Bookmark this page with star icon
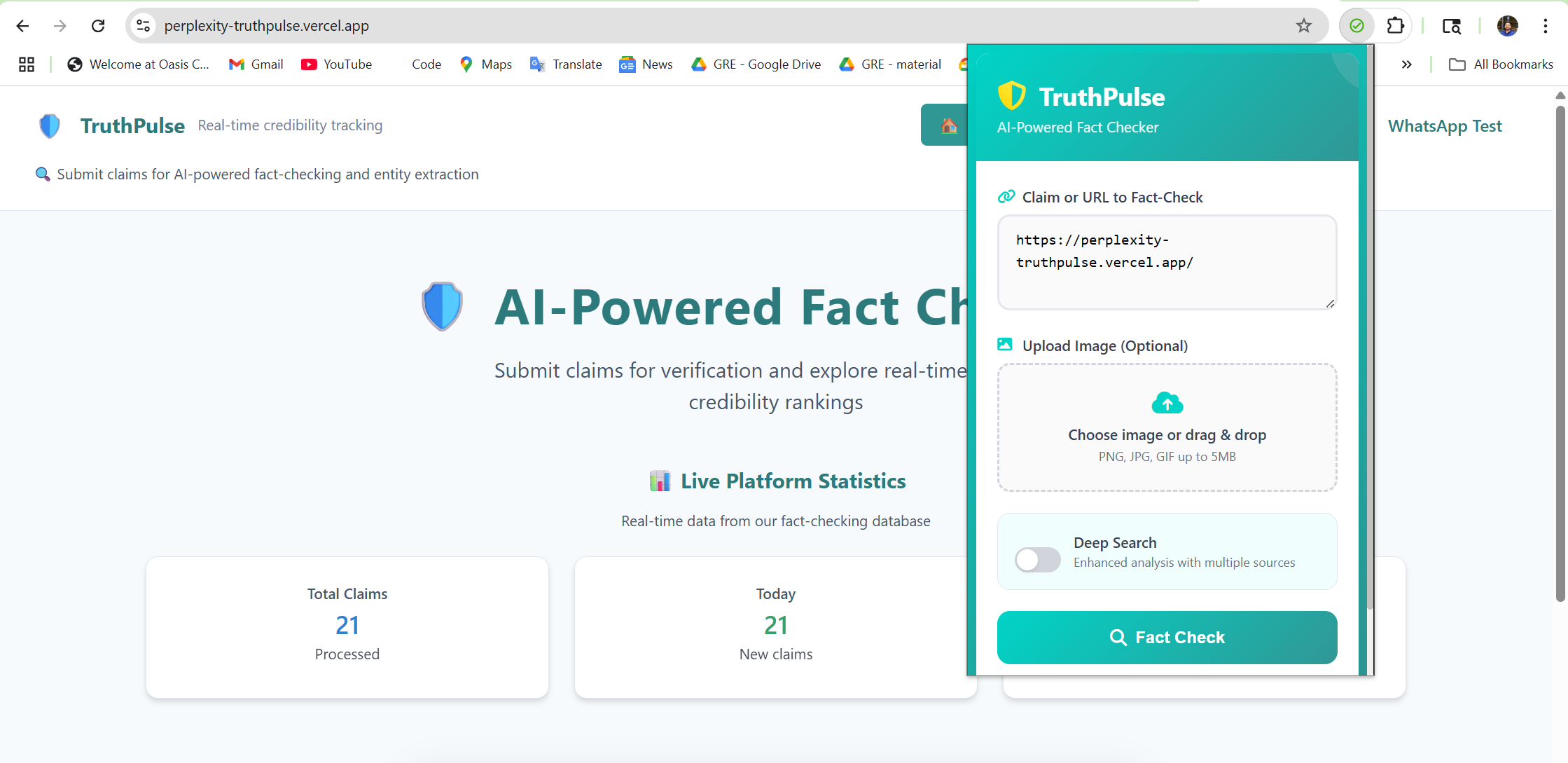 [1303, 26]
